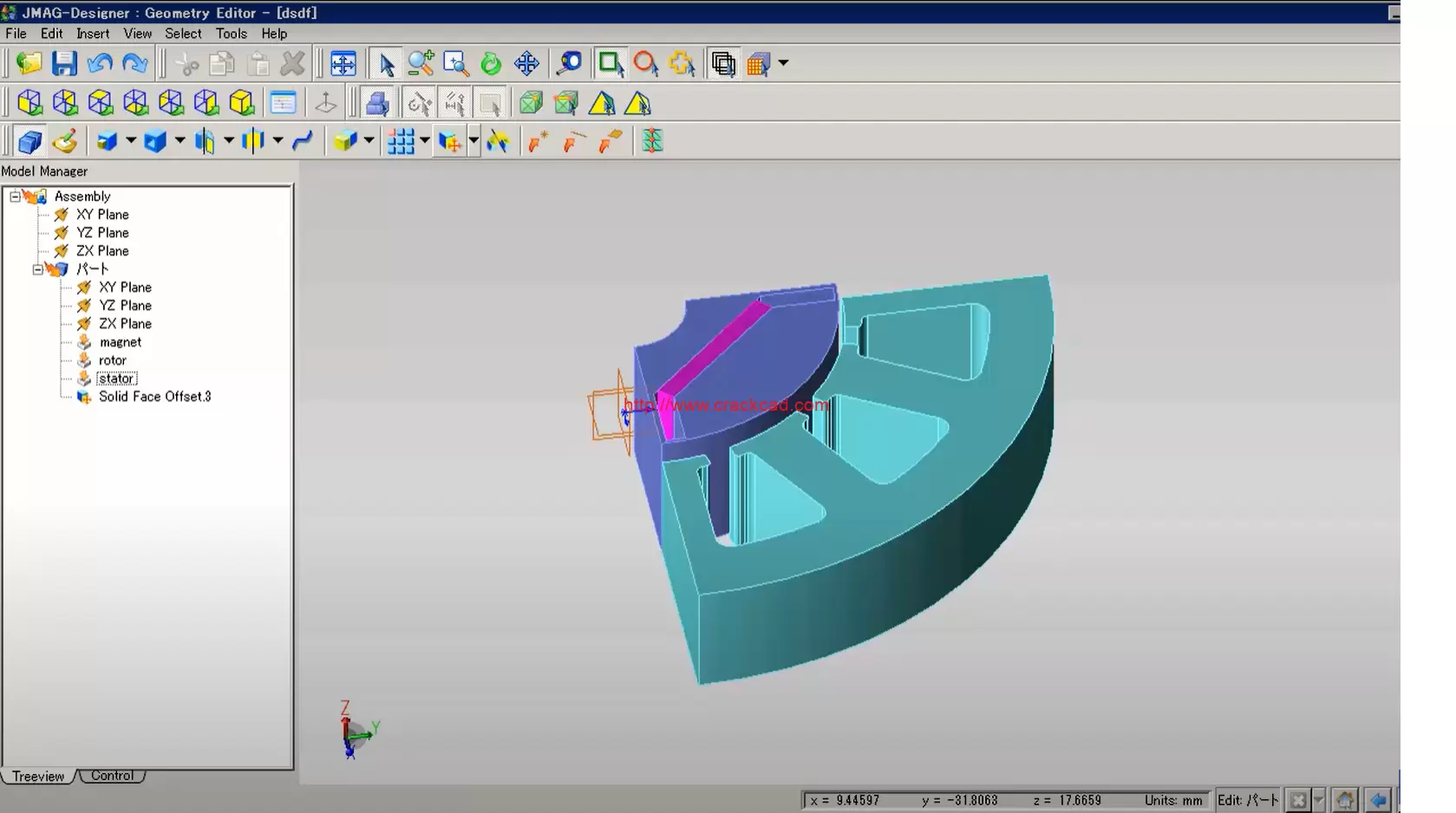The height and width of the screenshot is (813, 1456).
Task: Toggle the rectangle selection mode button
Action: click(x=610, y=64)
